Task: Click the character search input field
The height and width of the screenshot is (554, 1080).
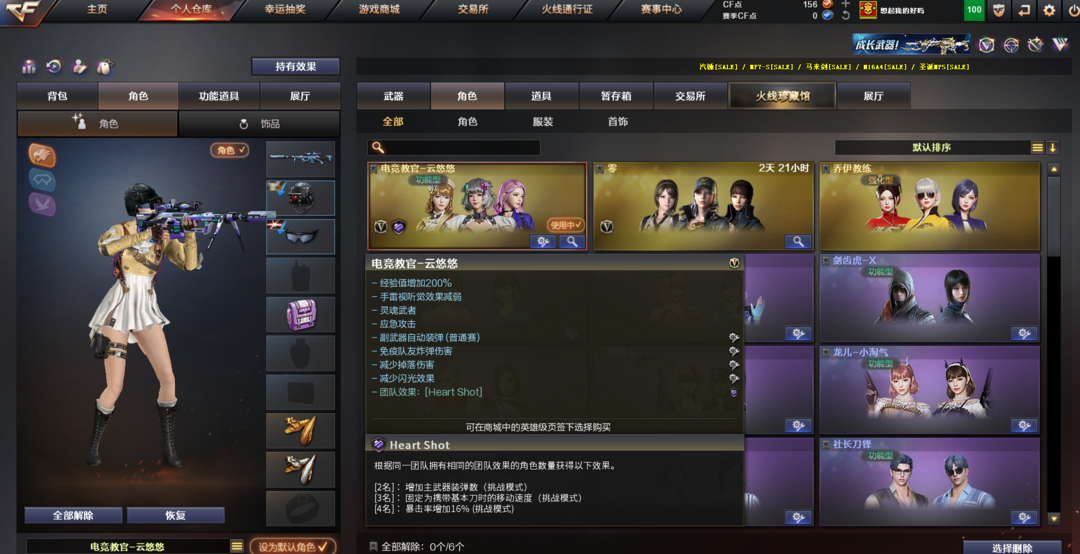Action: click(454, 147)
